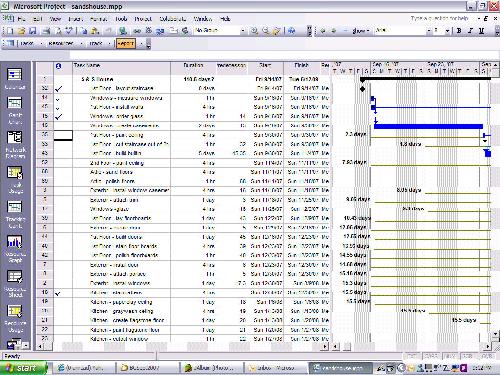Click the Finish column header

tap(302, 68)
